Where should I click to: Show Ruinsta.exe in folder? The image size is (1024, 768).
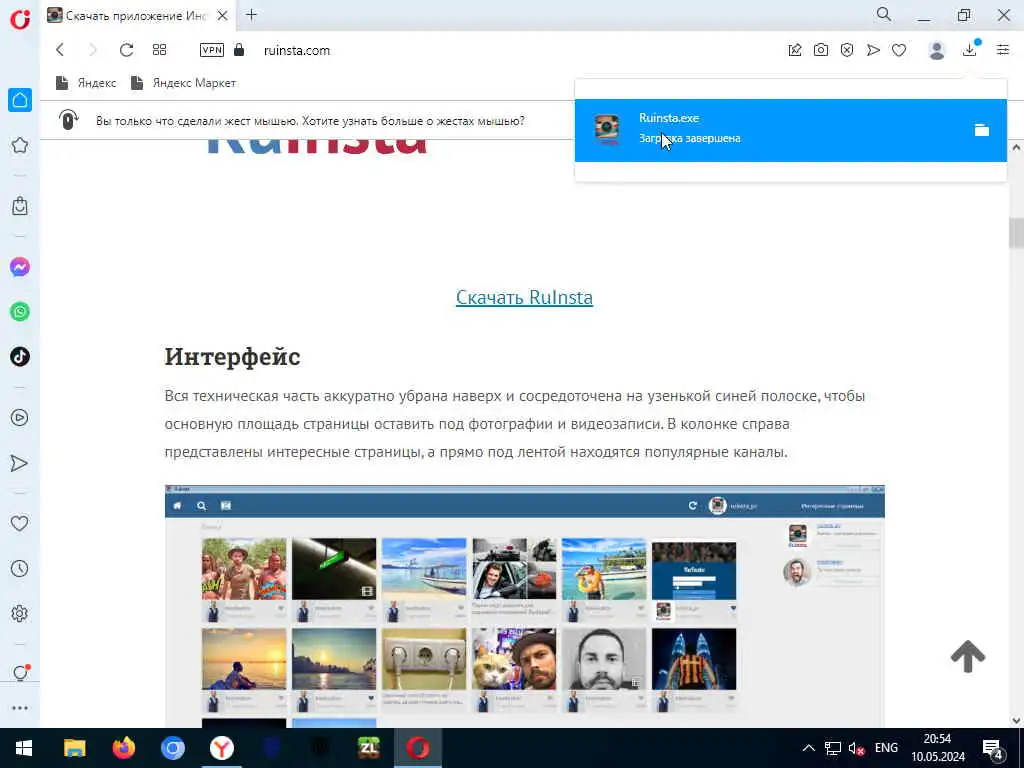(x=982, y=130)
